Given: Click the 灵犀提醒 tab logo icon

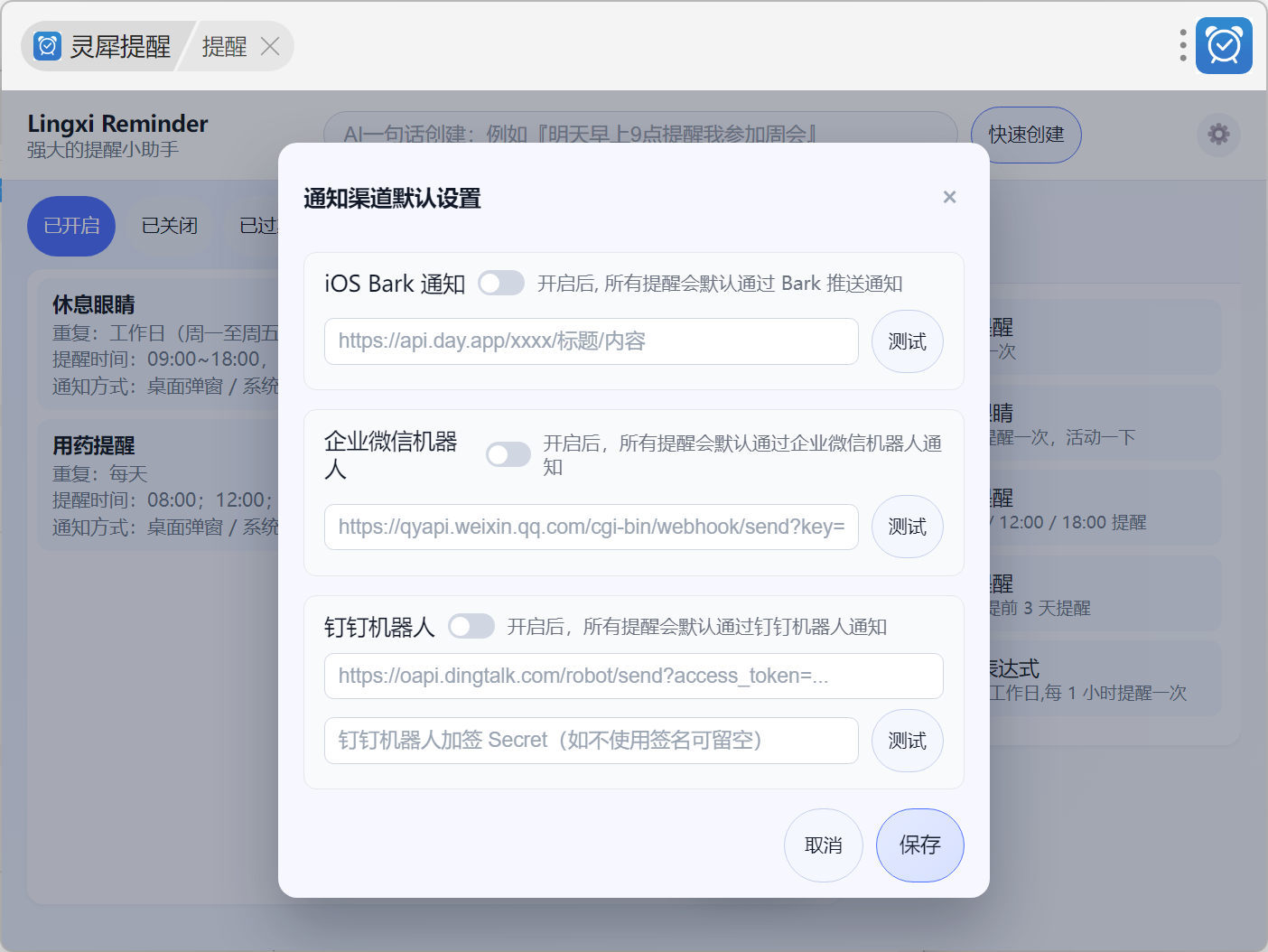Looking at the screenshot, I should click(x=47, y=46).
